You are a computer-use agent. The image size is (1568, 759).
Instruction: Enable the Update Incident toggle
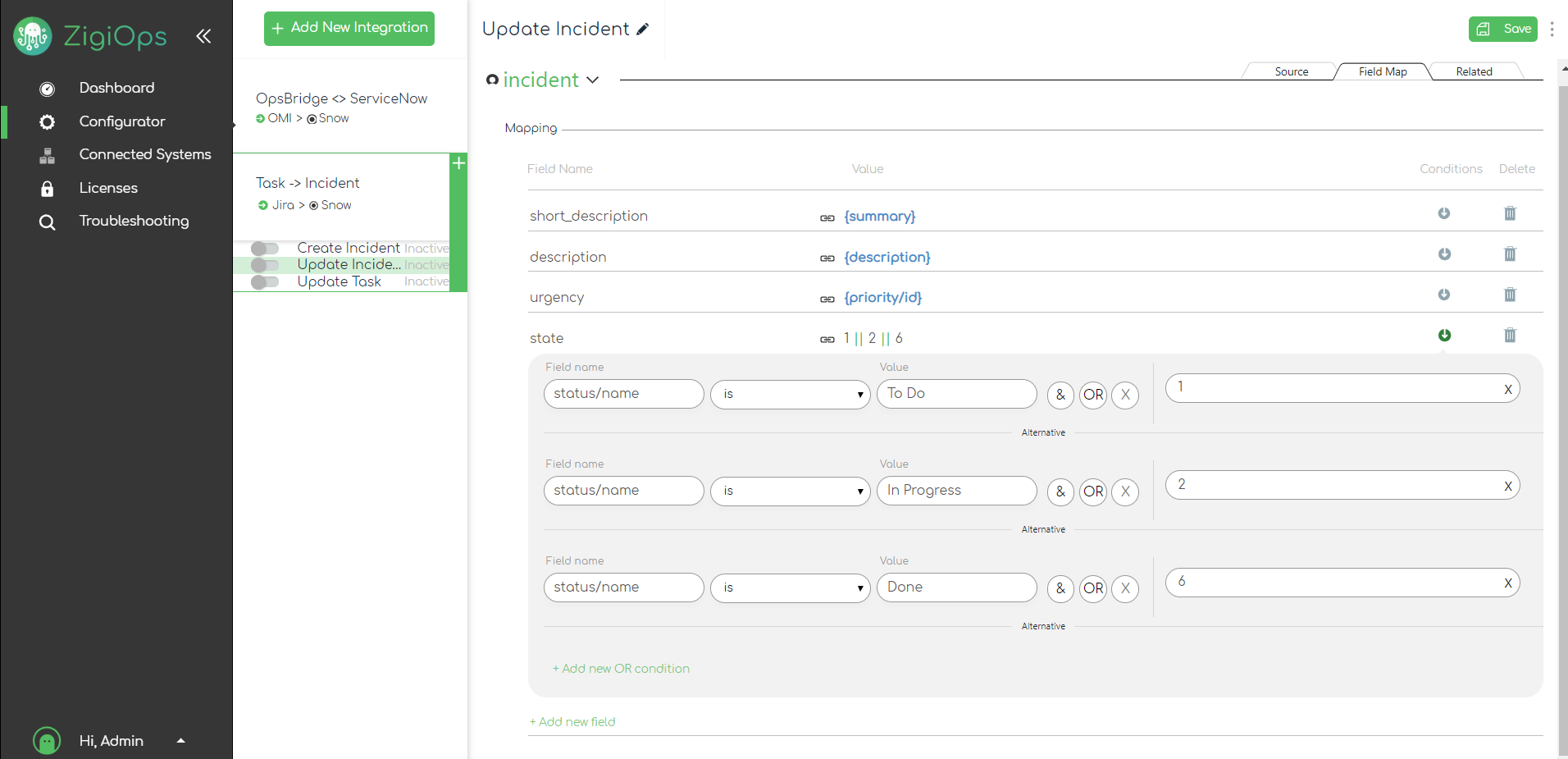click(x=265, y=265)
